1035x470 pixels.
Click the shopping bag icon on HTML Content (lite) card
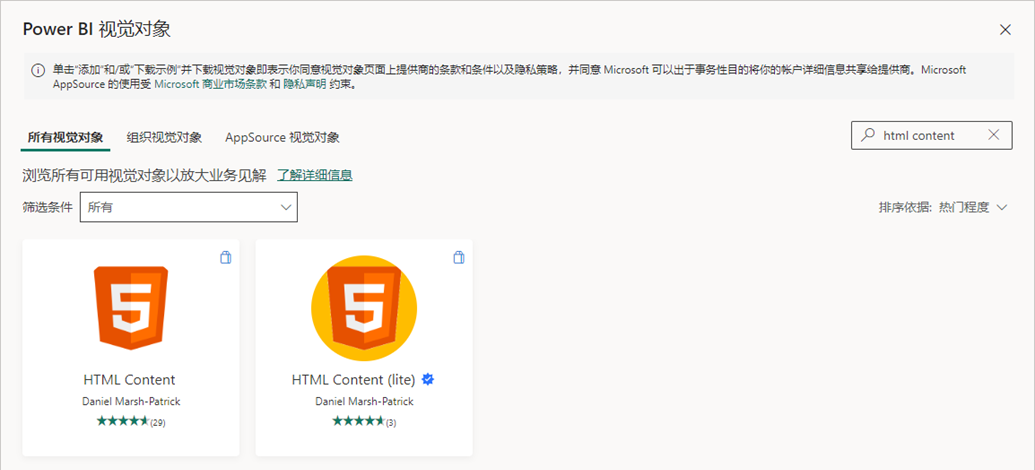pyautogui.click(x=459, y=257)
